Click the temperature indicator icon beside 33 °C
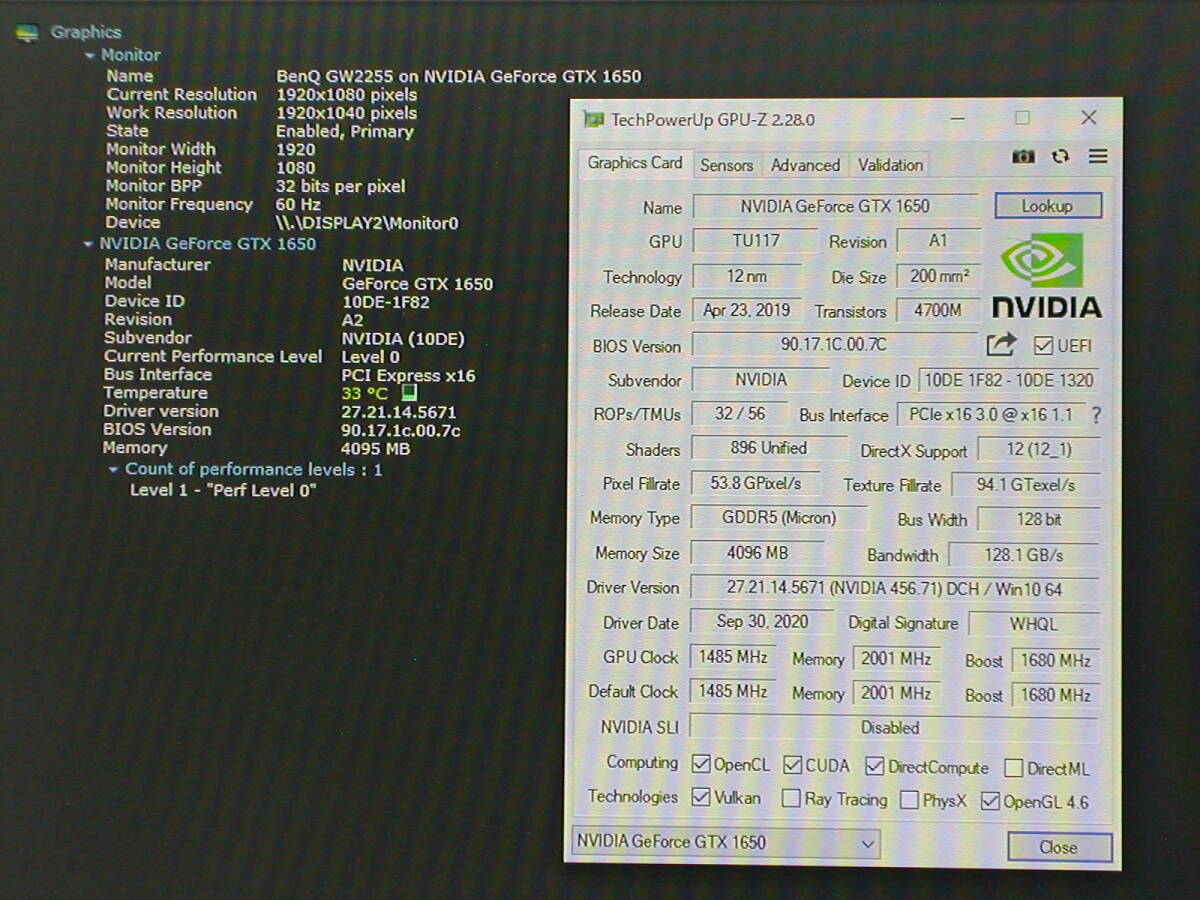This screenshot has width=1200, height=900. click(408, 393)
